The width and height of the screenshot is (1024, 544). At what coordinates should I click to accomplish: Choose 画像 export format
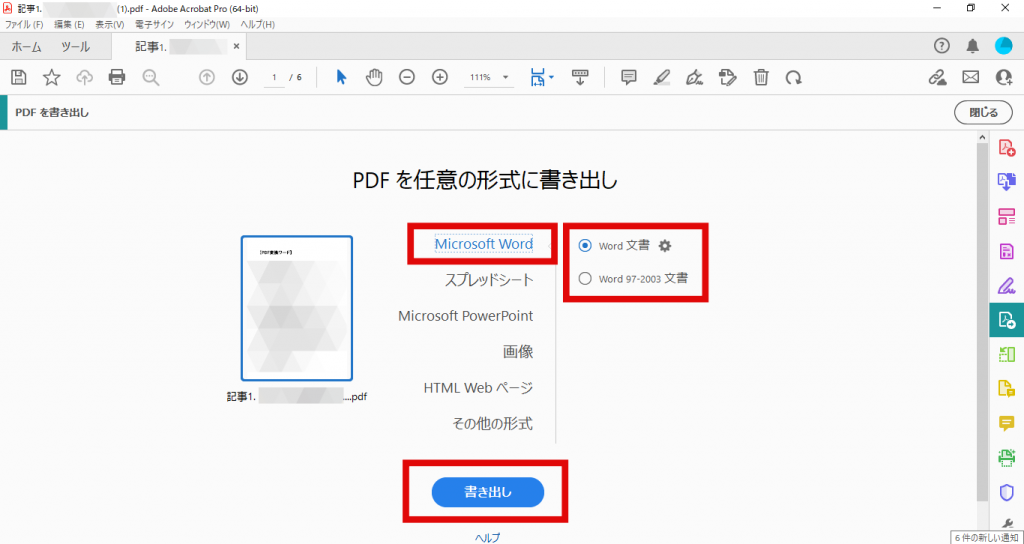coord(518,352)
